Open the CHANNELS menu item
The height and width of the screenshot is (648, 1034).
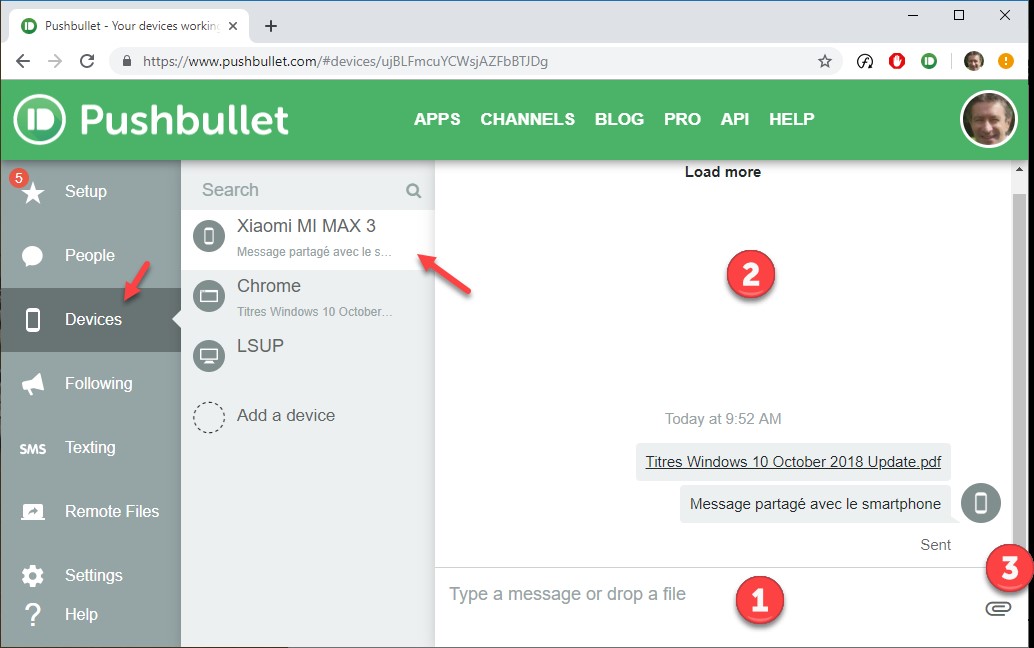click(x=528, y=119)
